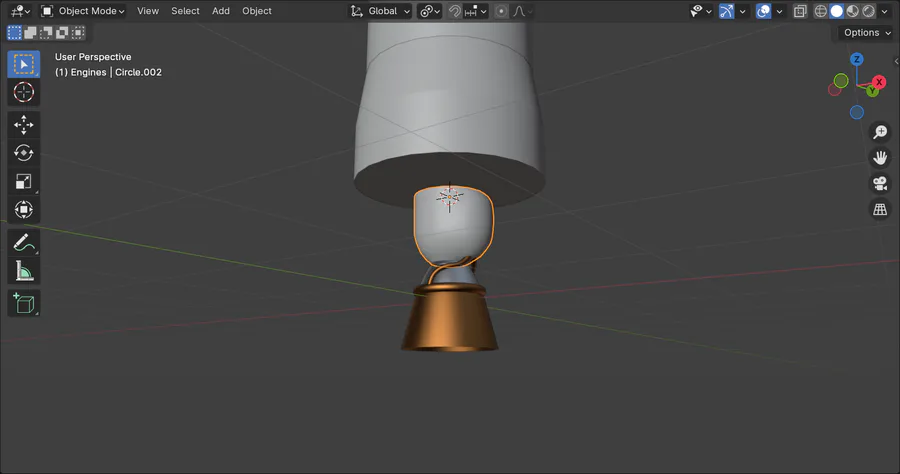
Task: Open the View menu
Action: point(148,11)
